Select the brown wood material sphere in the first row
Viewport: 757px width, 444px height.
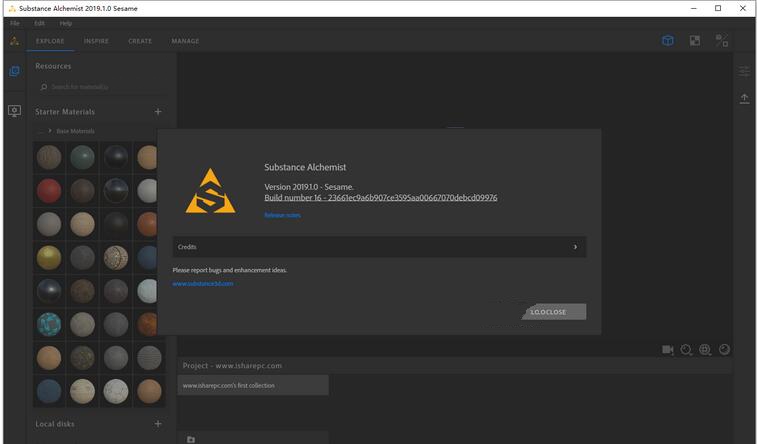tap(49, 157)
